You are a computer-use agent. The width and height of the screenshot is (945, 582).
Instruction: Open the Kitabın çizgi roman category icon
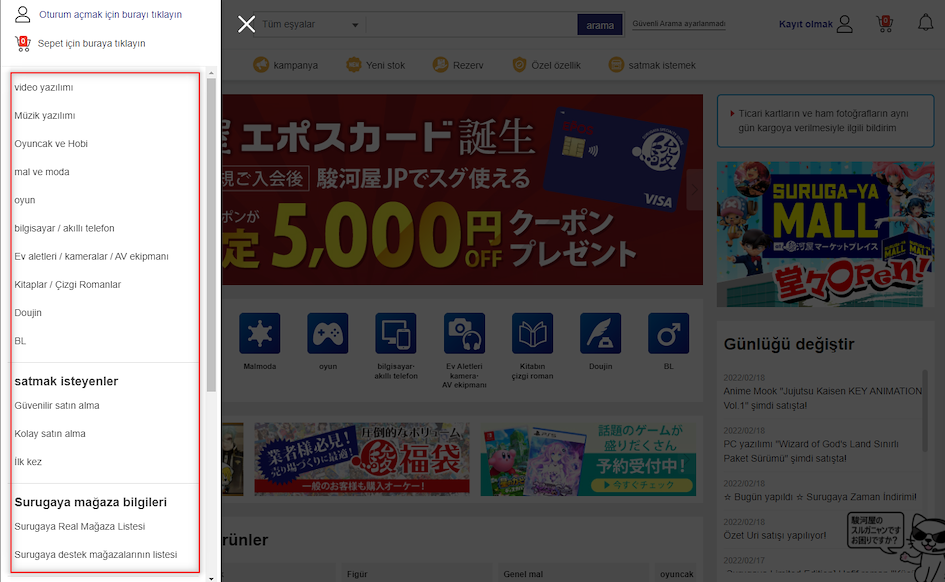click(532, 333)
